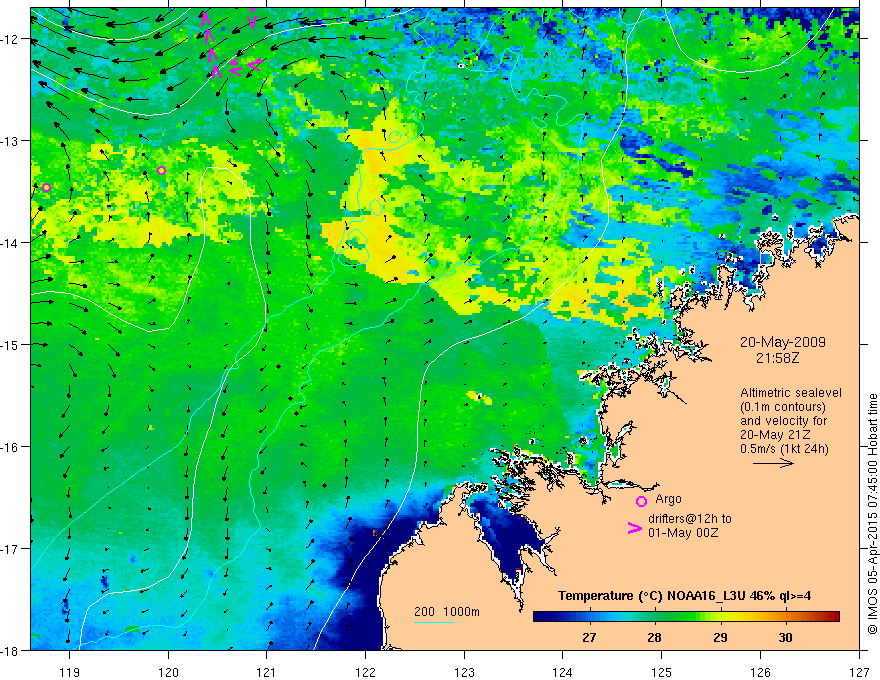Viewport: 880px width, 680px height.
Task: Click the "(0.1m contours)" caption line
Action: [783, 407]
